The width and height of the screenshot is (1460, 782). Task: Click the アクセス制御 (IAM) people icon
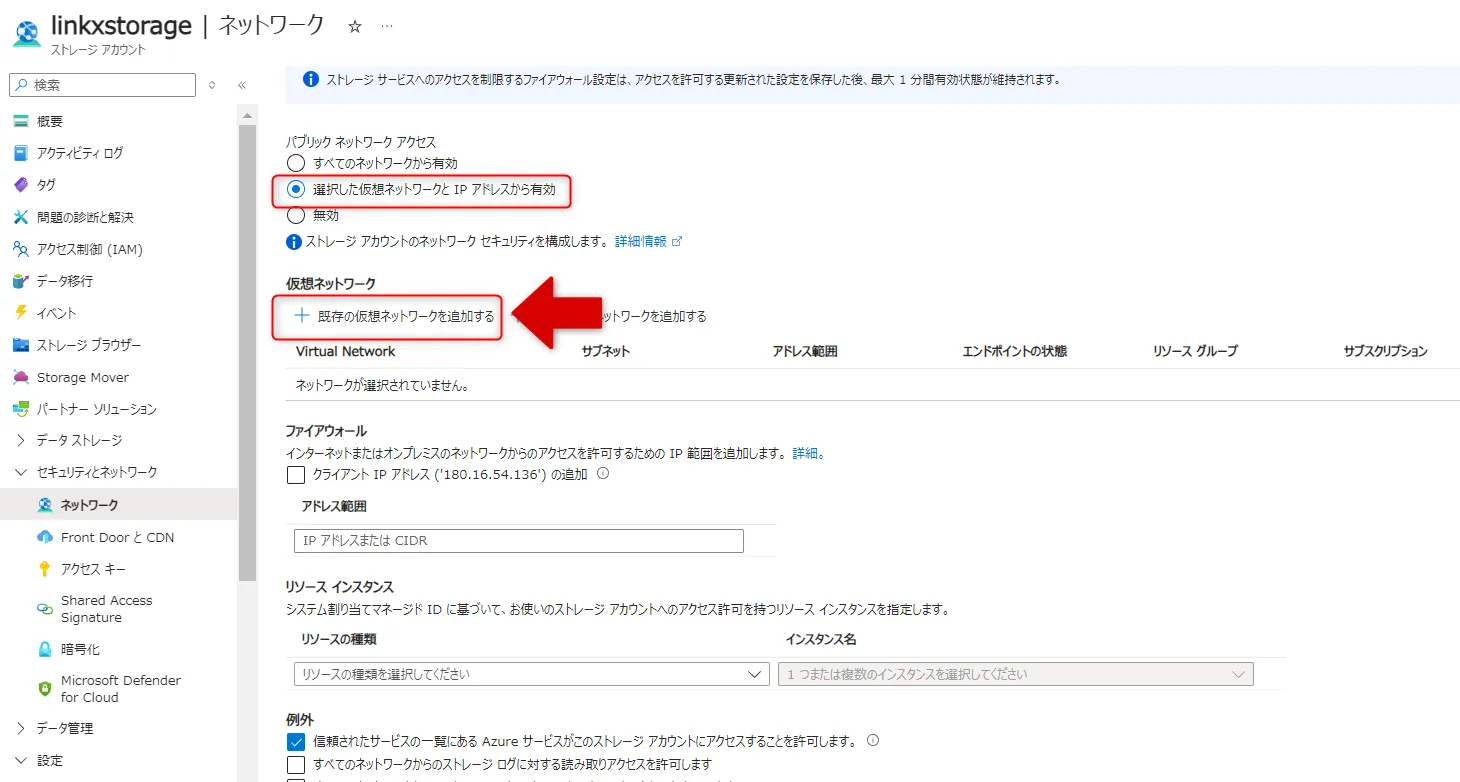21,249
